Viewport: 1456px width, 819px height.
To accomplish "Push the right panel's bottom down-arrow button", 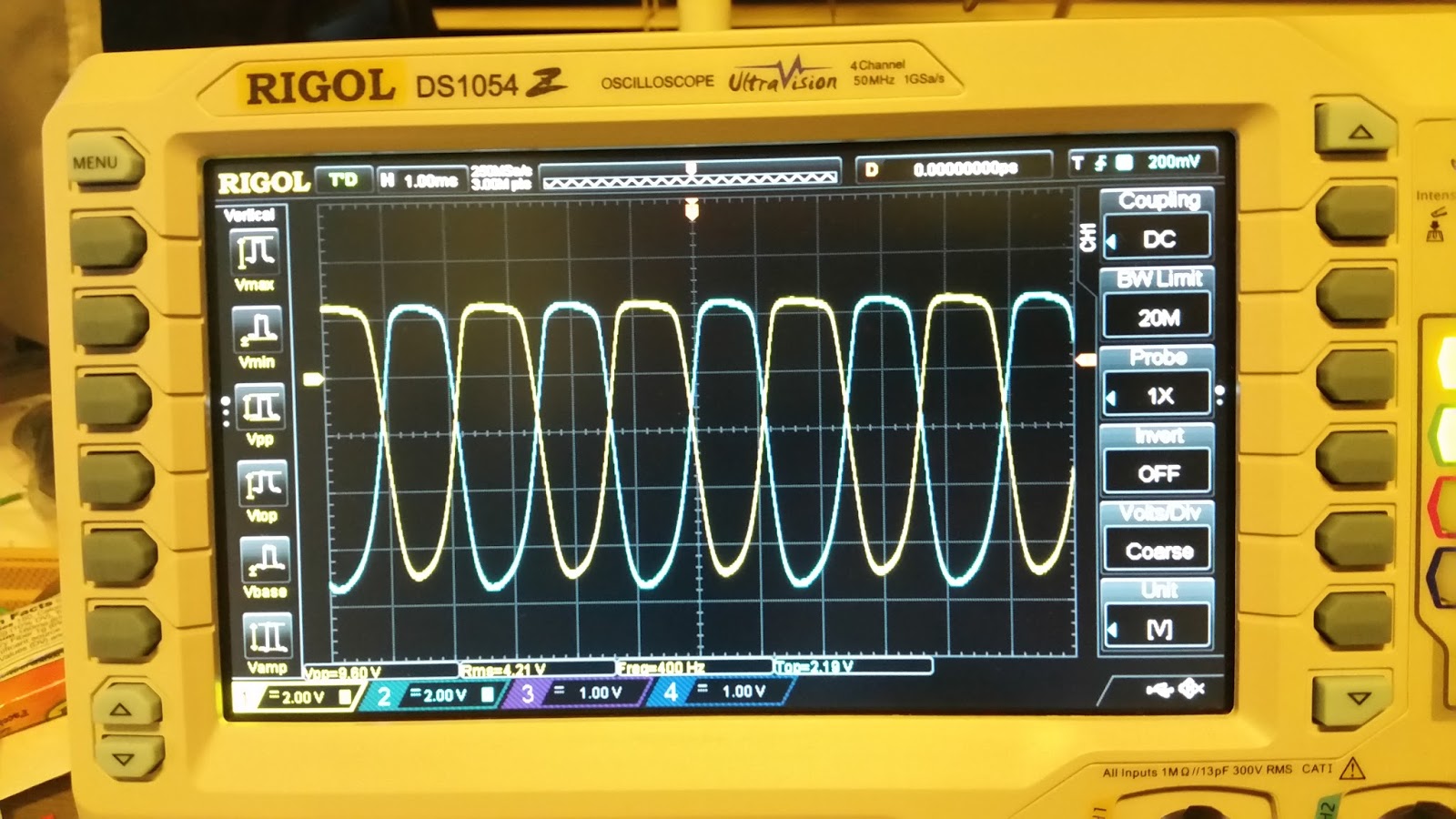I will coord(1353,700).
